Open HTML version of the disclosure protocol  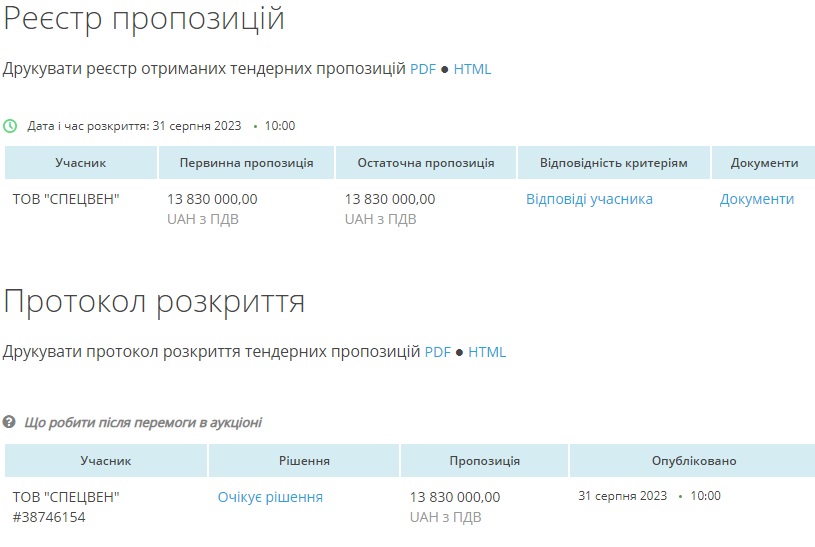[x=487, y=352]
